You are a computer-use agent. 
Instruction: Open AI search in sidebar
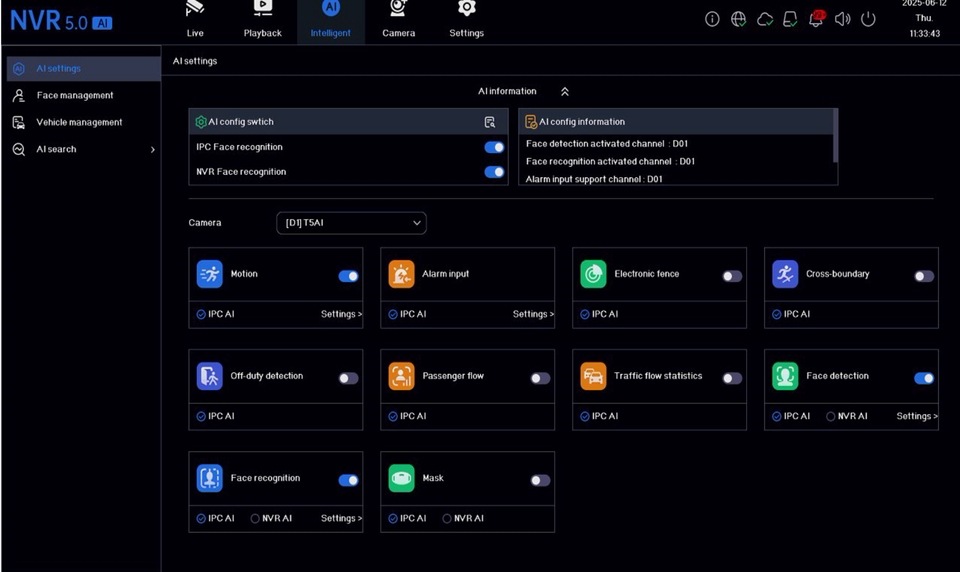pos(84,149)
